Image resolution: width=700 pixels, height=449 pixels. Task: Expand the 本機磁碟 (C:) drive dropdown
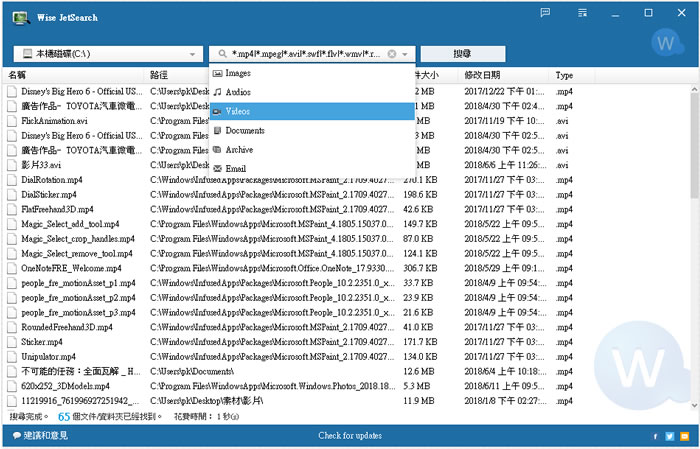tap(192, 54)
